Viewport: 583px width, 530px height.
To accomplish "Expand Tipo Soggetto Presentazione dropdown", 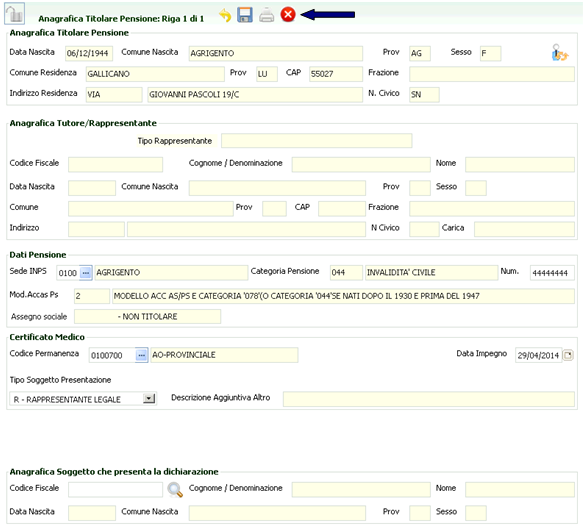I will click(149, 399).
